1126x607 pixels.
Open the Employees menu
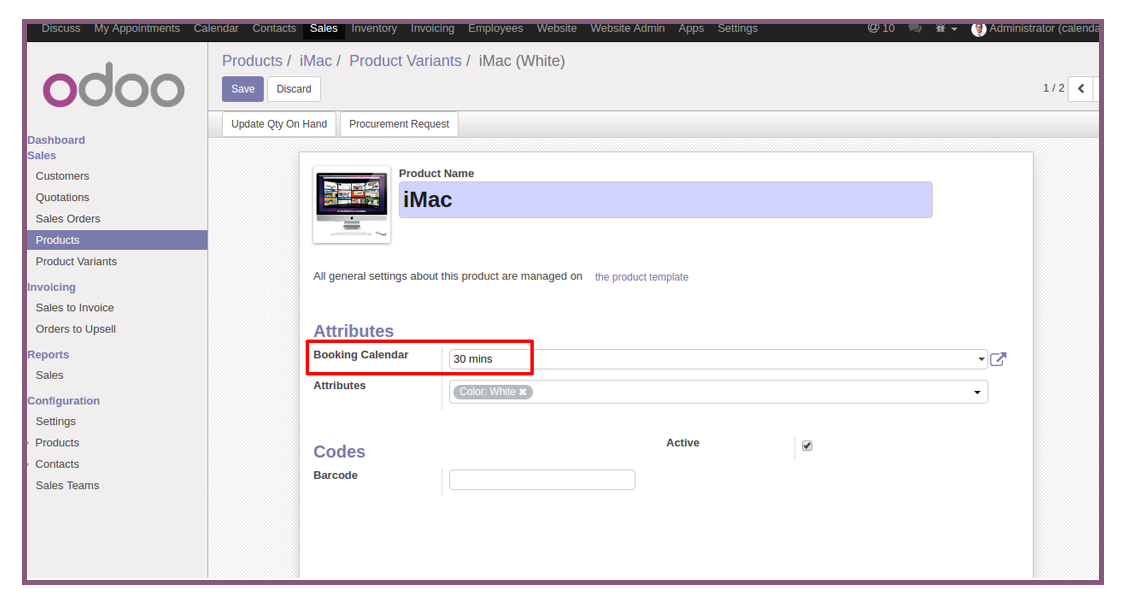pyautogui.click(x=495, y=28)
